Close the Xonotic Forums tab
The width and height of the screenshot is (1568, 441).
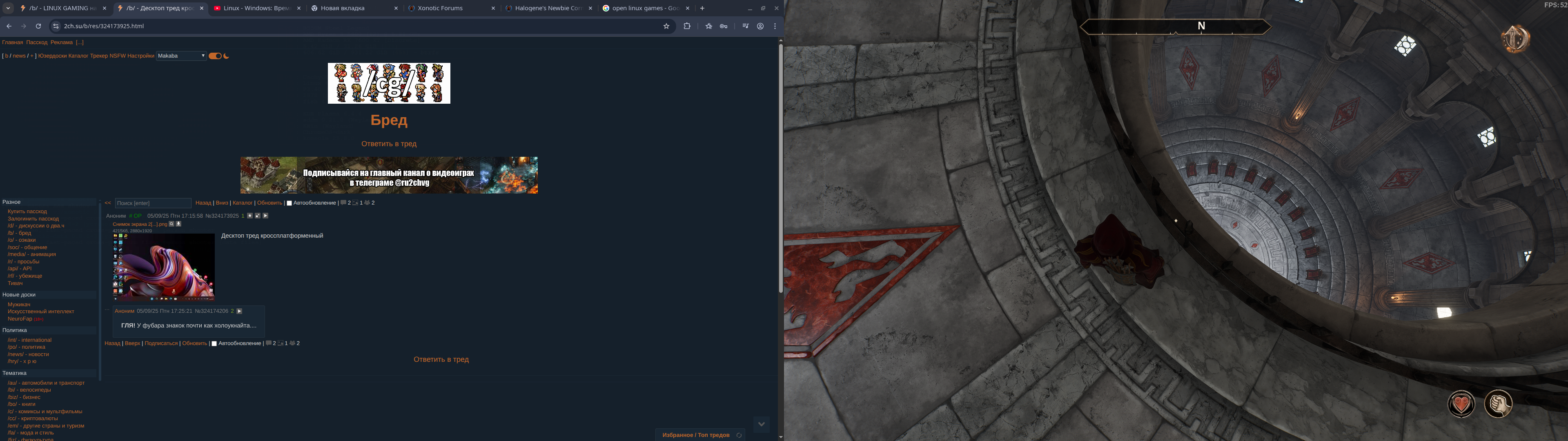(493, 8)
